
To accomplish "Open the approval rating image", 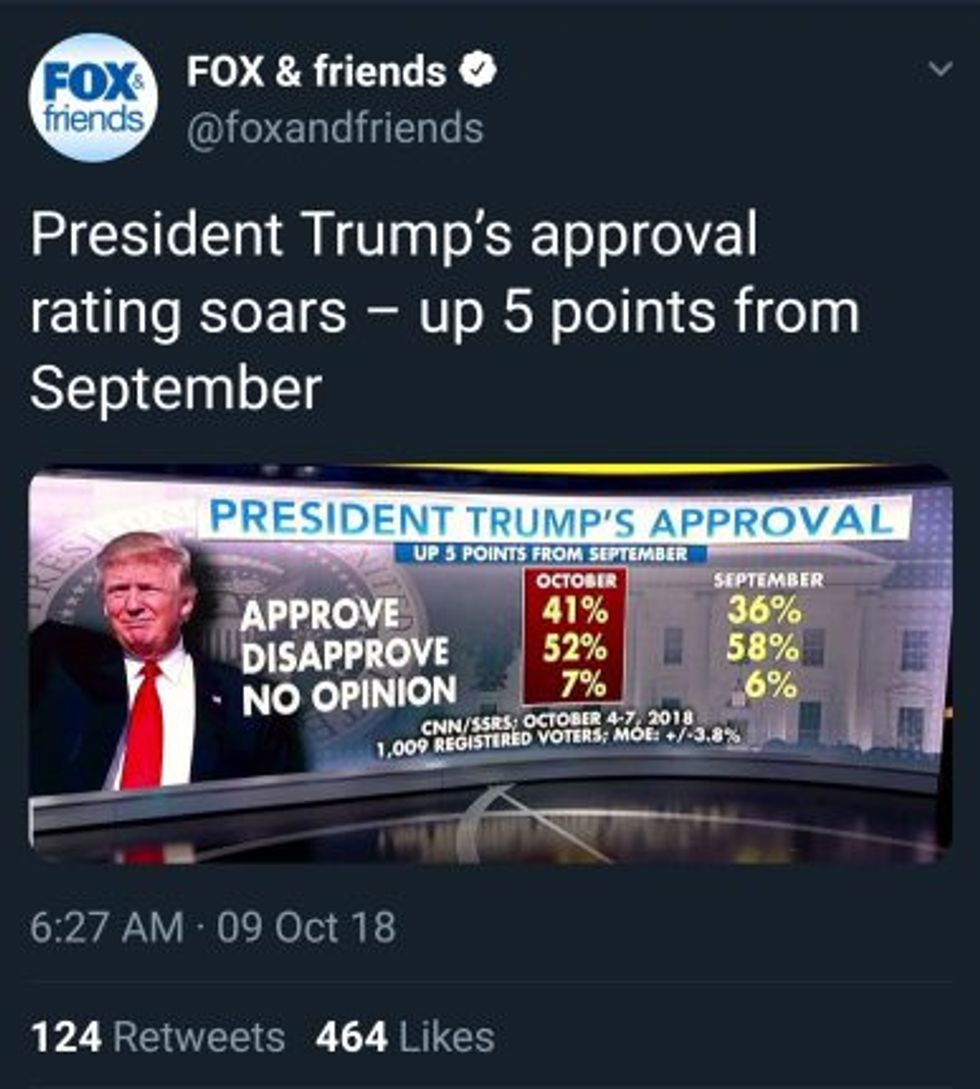I will coord(490,663).
